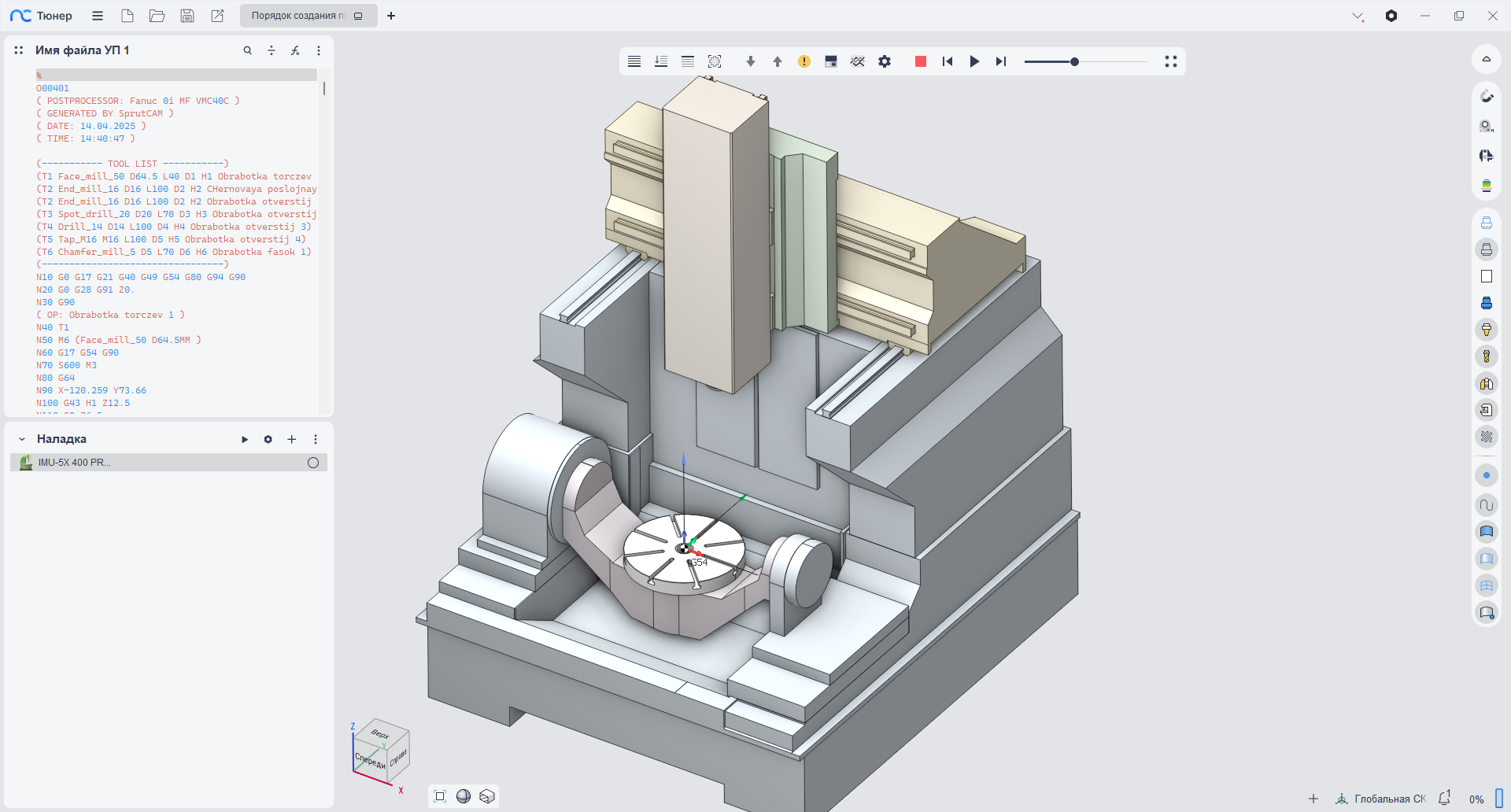This screenshot has width=1511, height=812.
Task: Toggle the toolpath wave display in the right sidebar
Action: click(1486, 505)
